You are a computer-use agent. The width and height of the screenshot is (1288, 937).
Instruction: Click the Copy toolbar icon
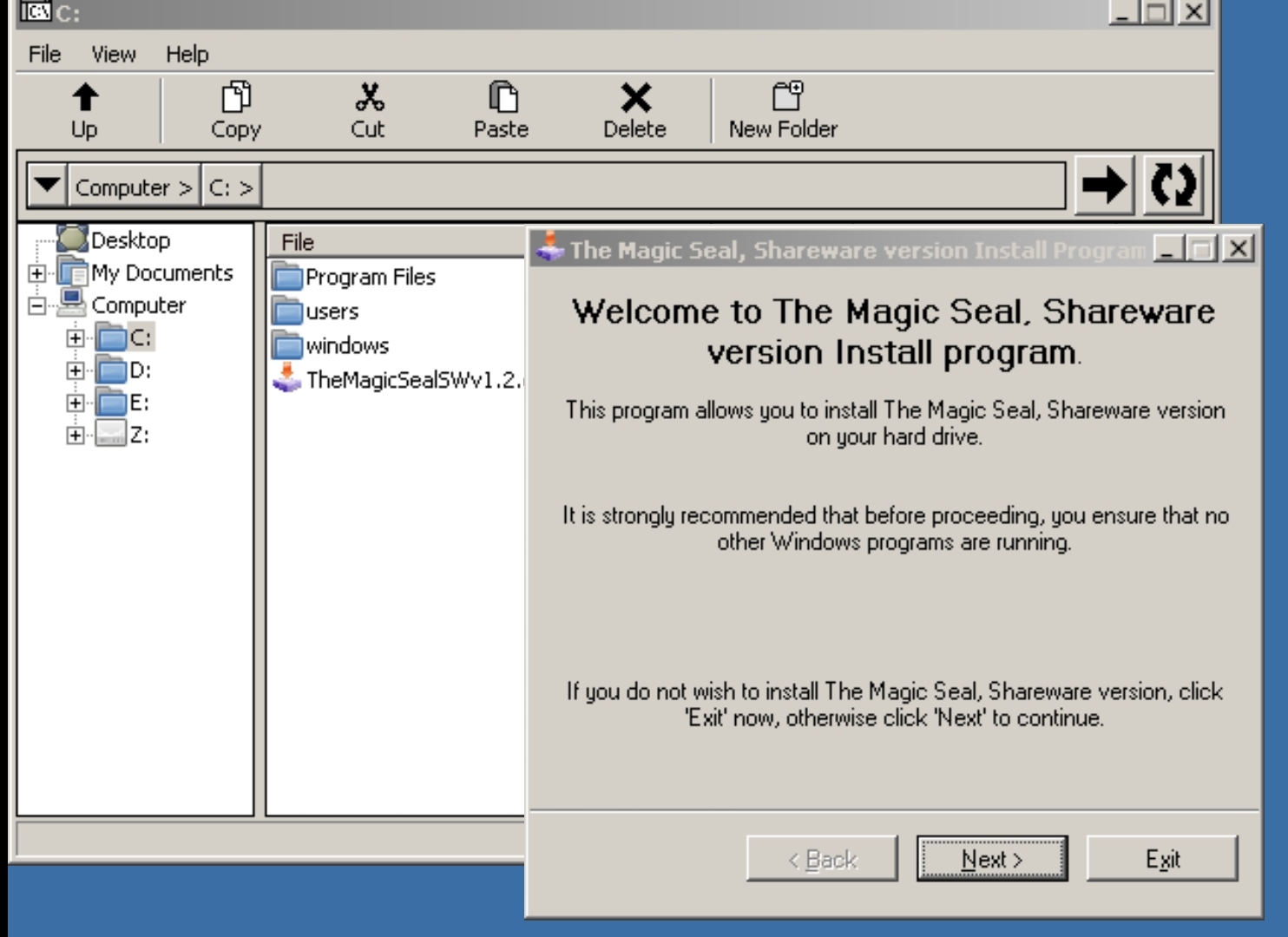pos(236,97)
